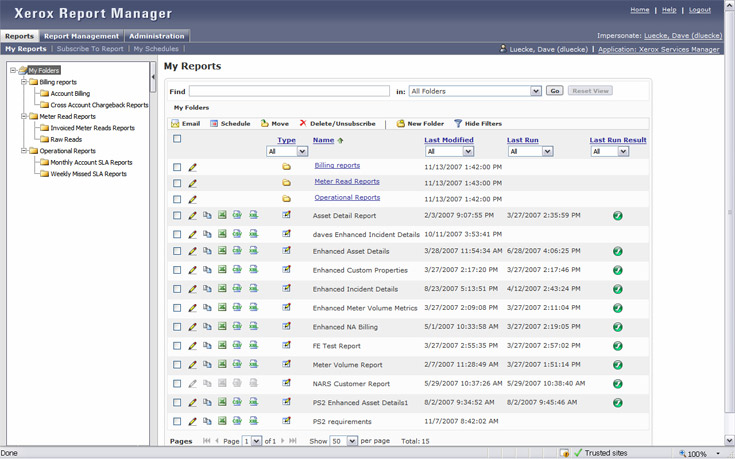Click the edit pencil for Asset Detail Report
Screen dimensions: 735x459
192,216
